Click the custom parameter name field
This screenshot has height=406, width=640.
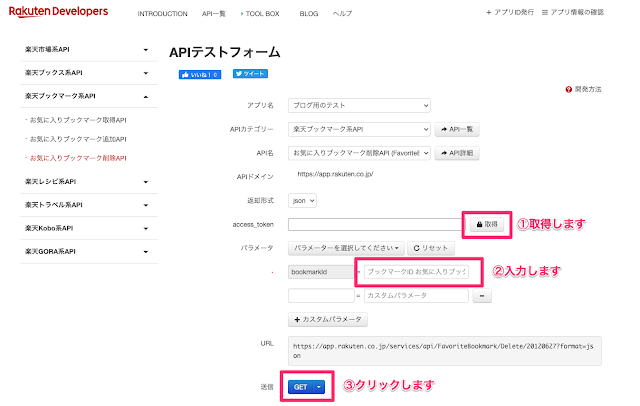[x=321, y=295]
